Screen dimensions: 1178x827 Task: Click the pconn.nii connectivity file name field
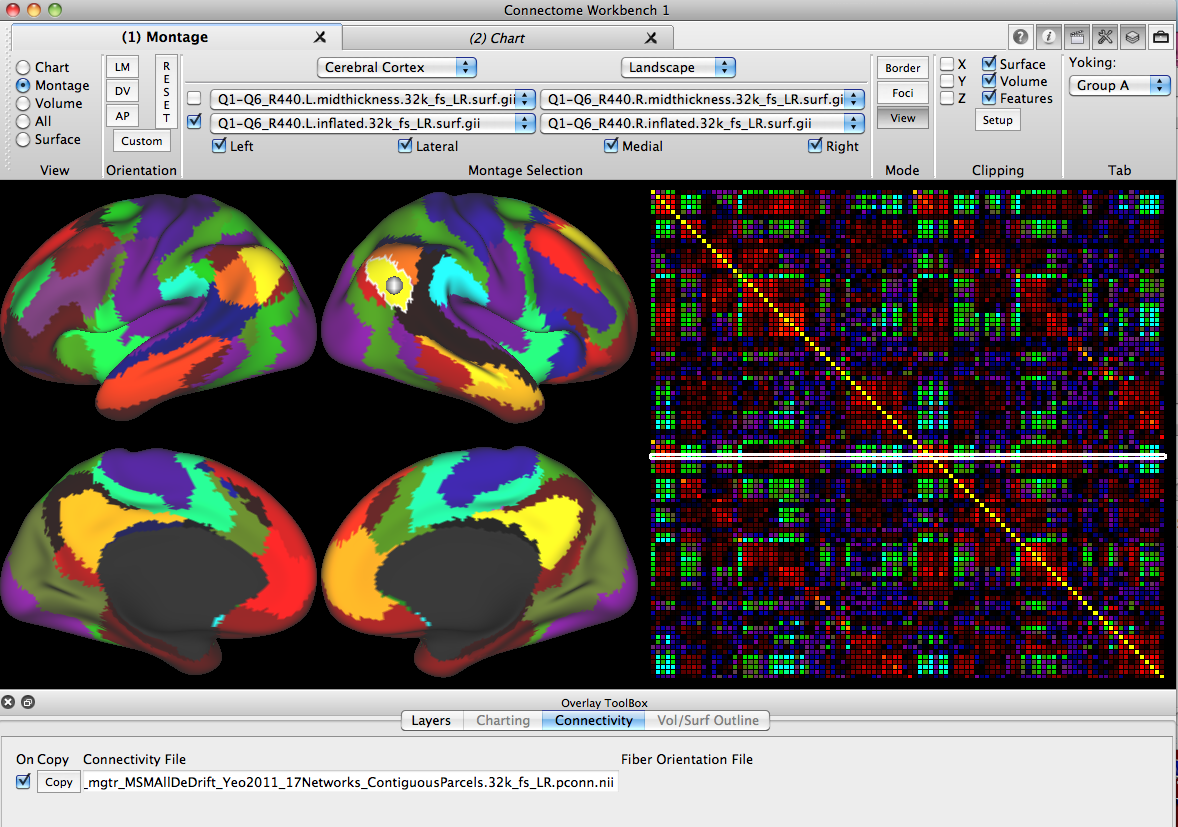click(x=350, y=782)
